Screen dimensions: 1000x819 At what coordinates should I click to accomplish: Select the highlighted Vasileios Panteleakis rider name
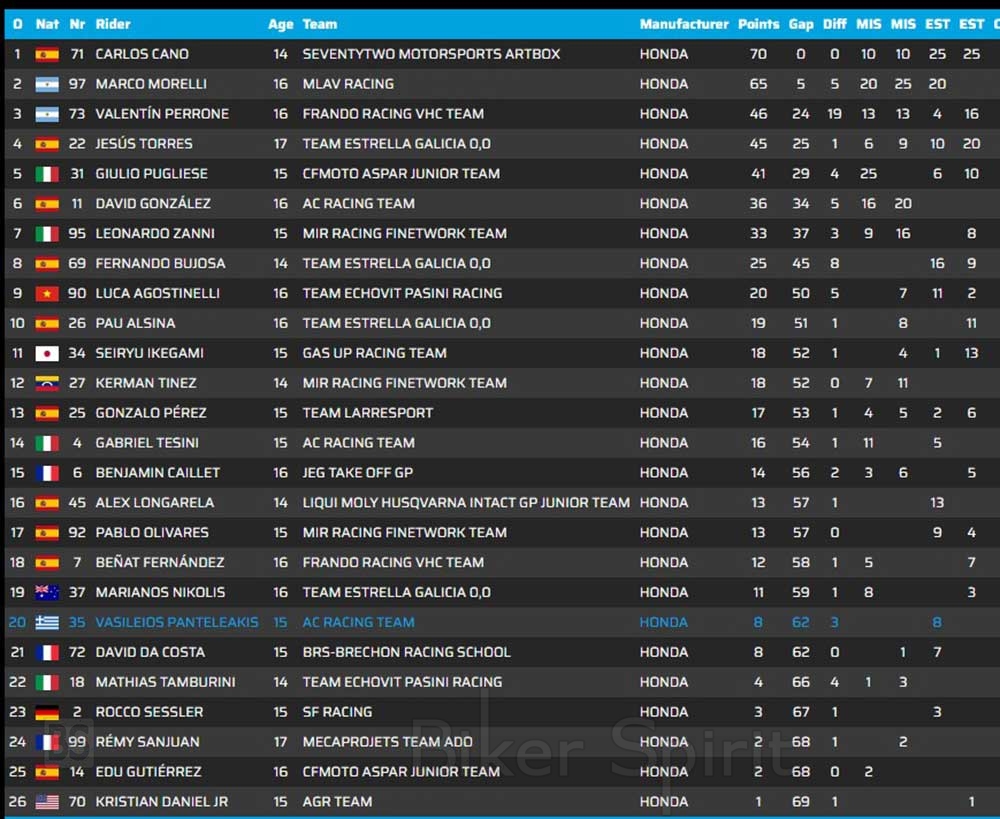pos(176,622)
